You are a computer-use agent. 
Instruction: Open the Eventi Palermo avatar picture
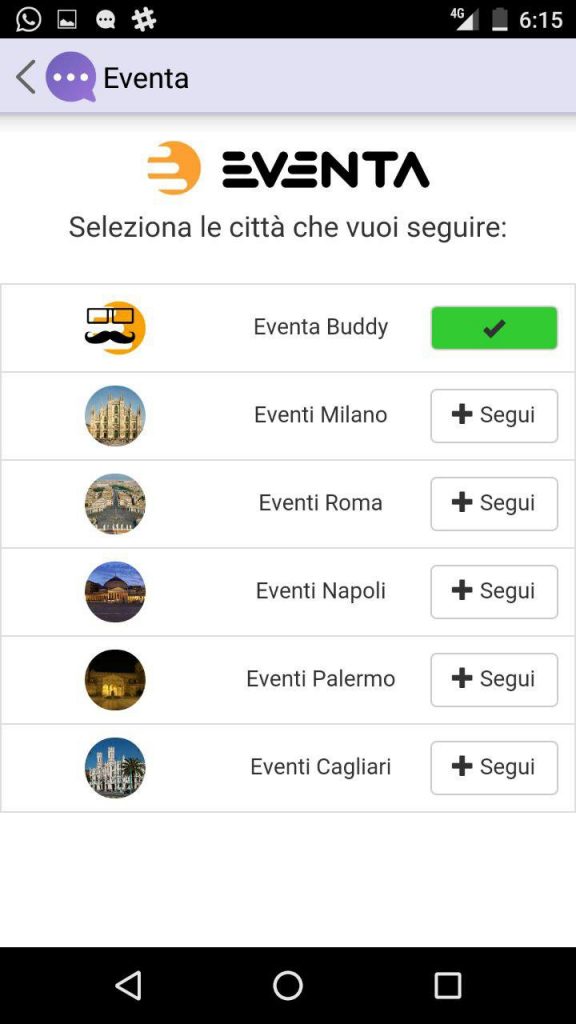[114, 679]
